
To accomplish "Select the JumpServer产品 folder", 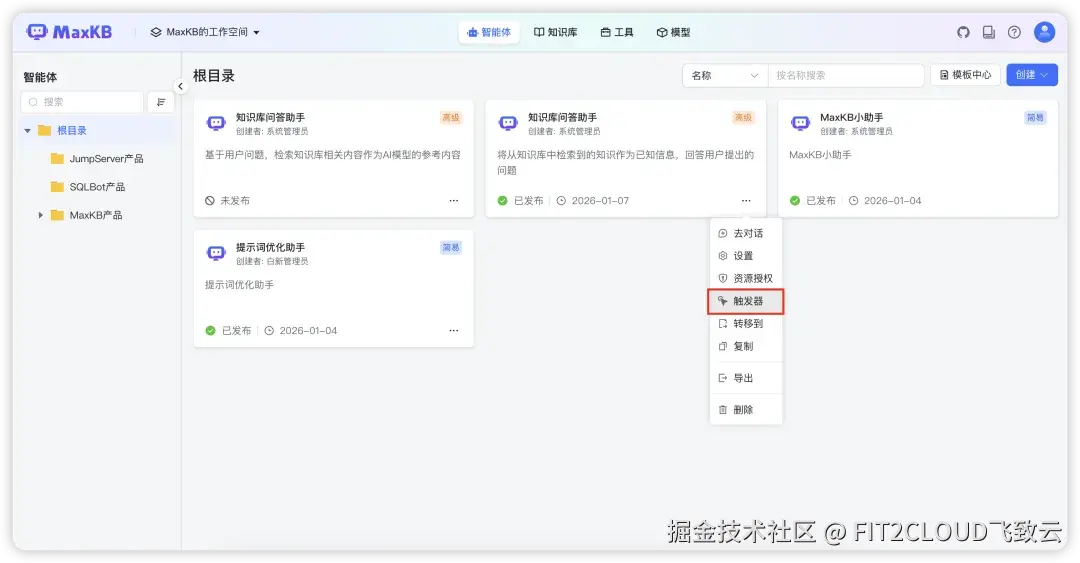I will 96,158.
